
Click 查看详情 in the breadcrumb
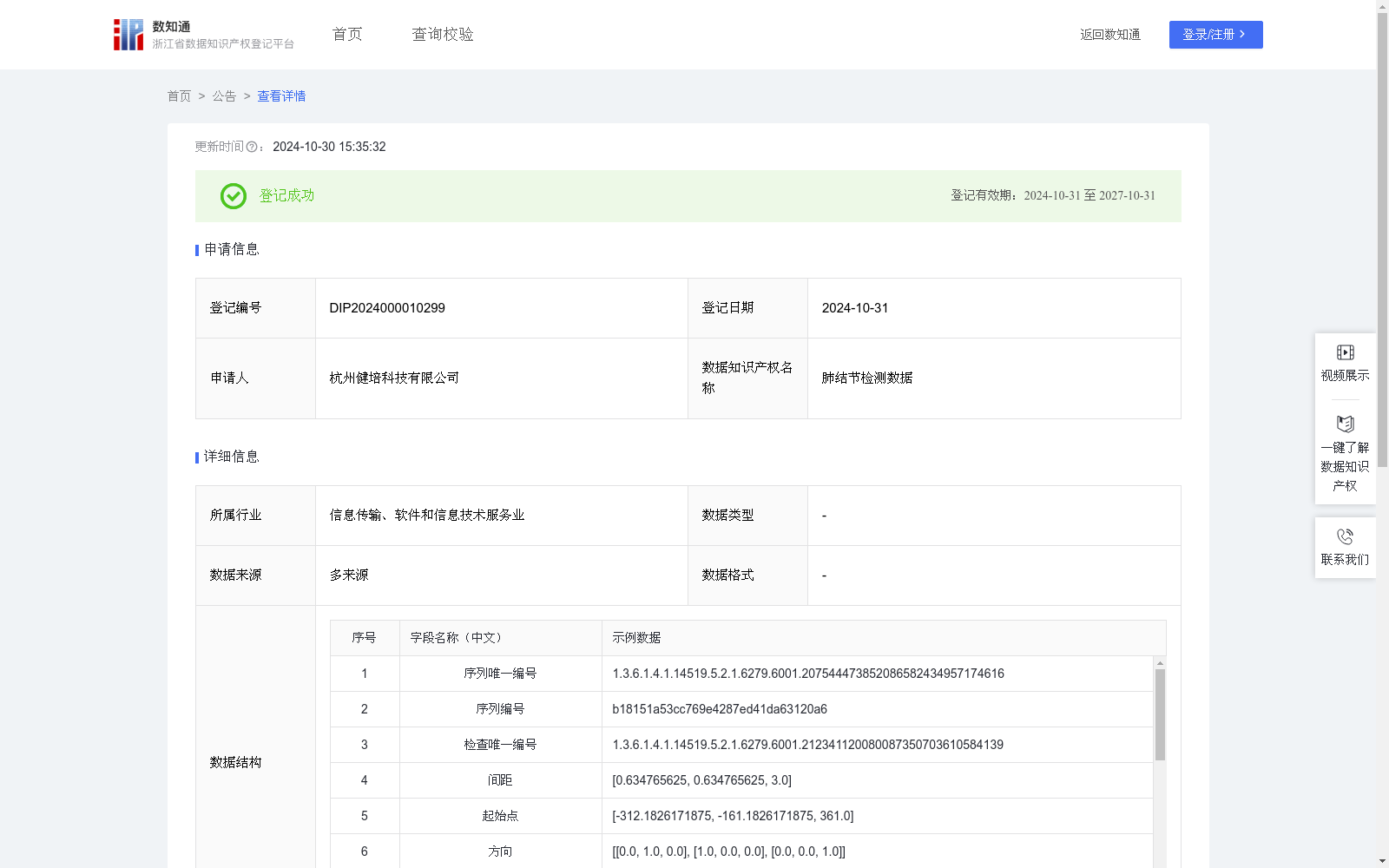281,96
